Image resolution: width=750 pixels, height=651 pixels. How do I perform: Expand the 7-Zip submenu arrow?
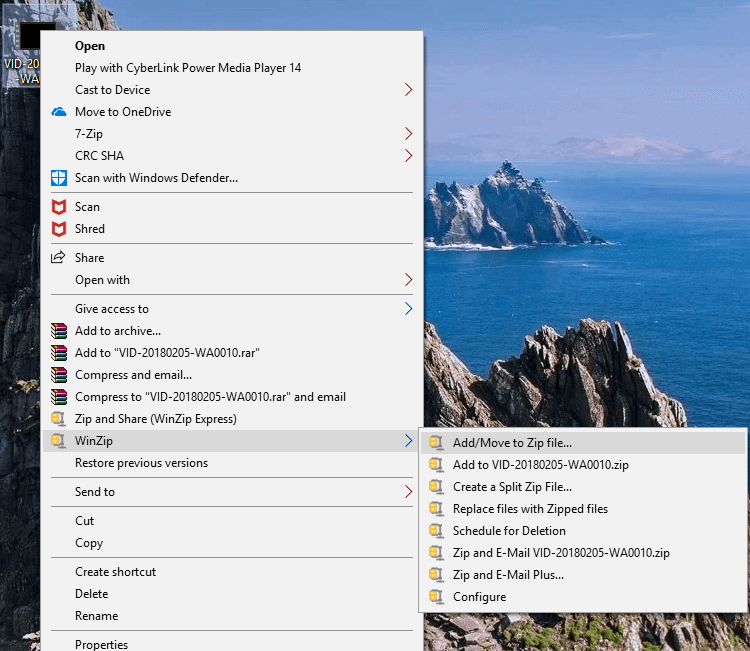tap(408, 134)
